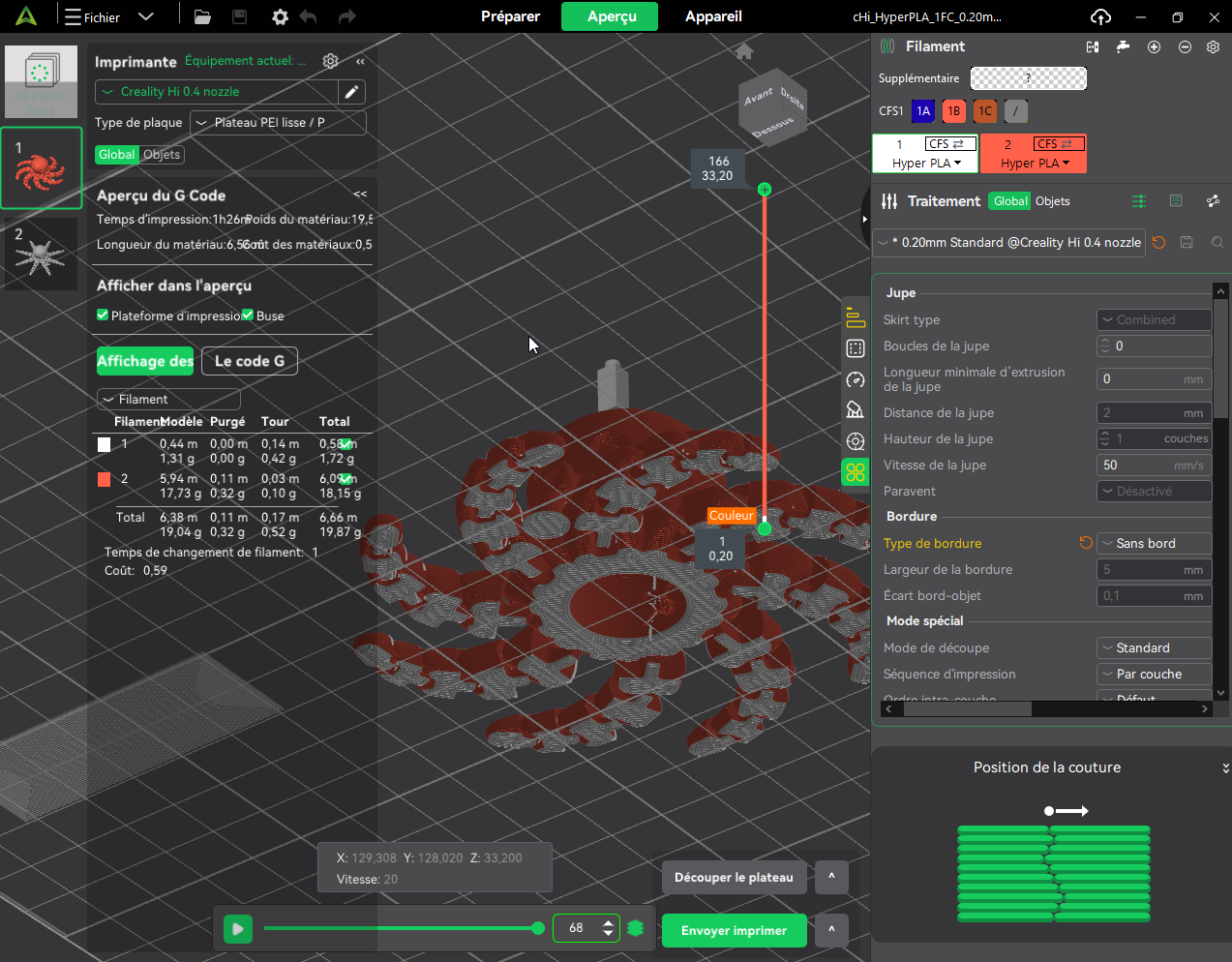The width and height of the screenshot is (1232, 962).
Task: Expand the Filament view type dropdown
Action: click(x=168, y=399)
